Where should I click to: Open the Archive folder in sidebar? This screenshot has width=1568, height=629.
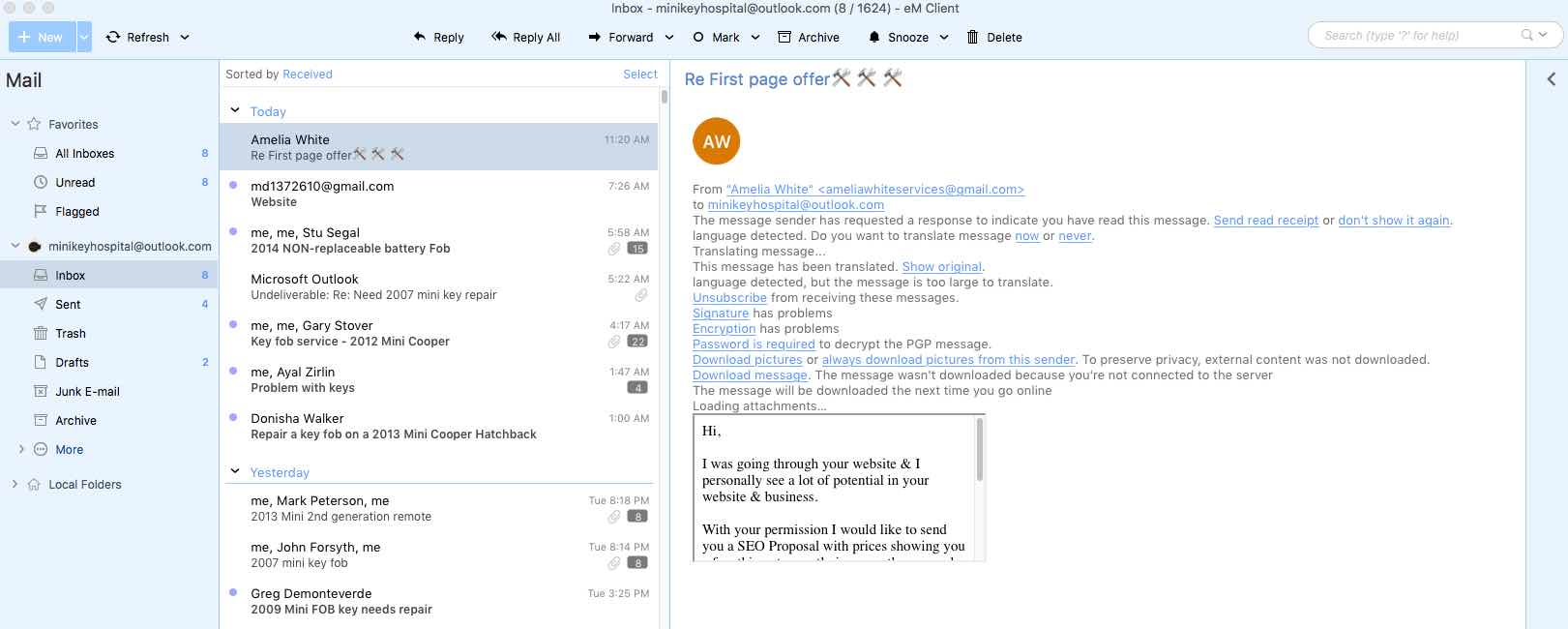point(109,420)
